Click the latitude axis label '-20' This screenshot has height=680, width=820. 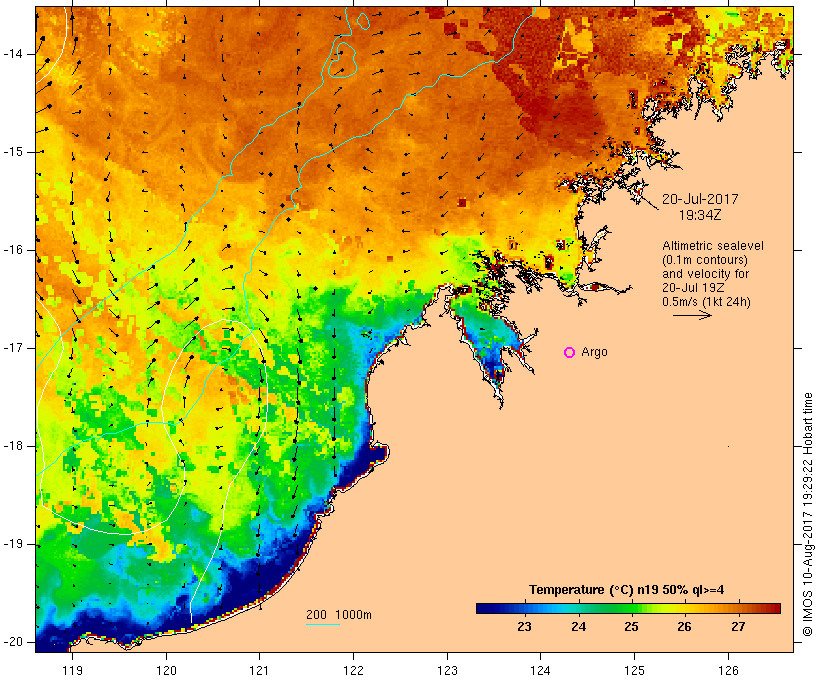point(13,642)
